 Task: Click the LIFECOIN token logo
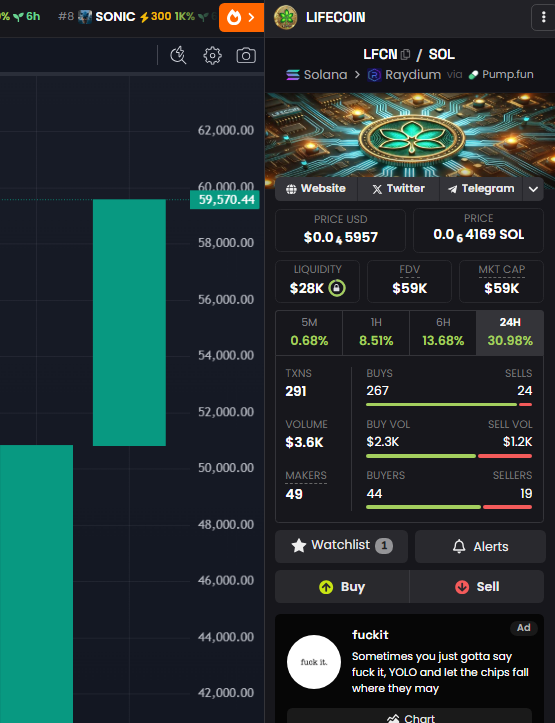click(x=285, y=17)
